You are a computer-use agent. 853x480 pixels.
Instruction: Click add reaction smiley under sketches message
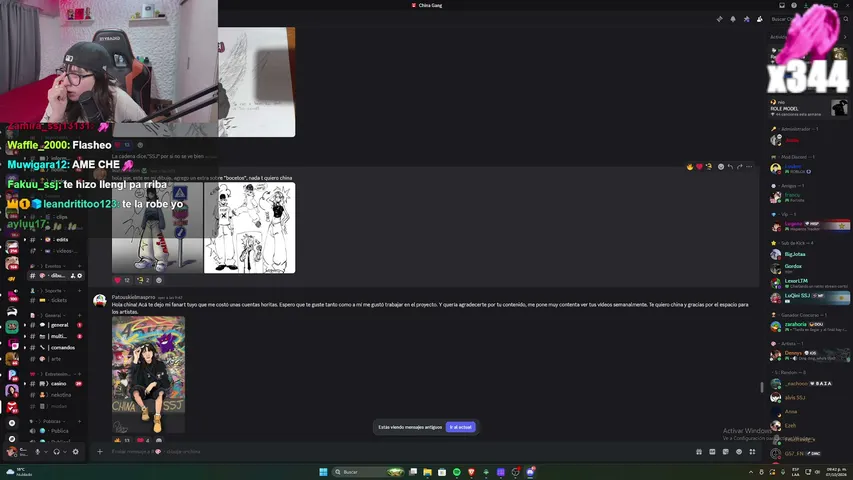coord(159,280)
